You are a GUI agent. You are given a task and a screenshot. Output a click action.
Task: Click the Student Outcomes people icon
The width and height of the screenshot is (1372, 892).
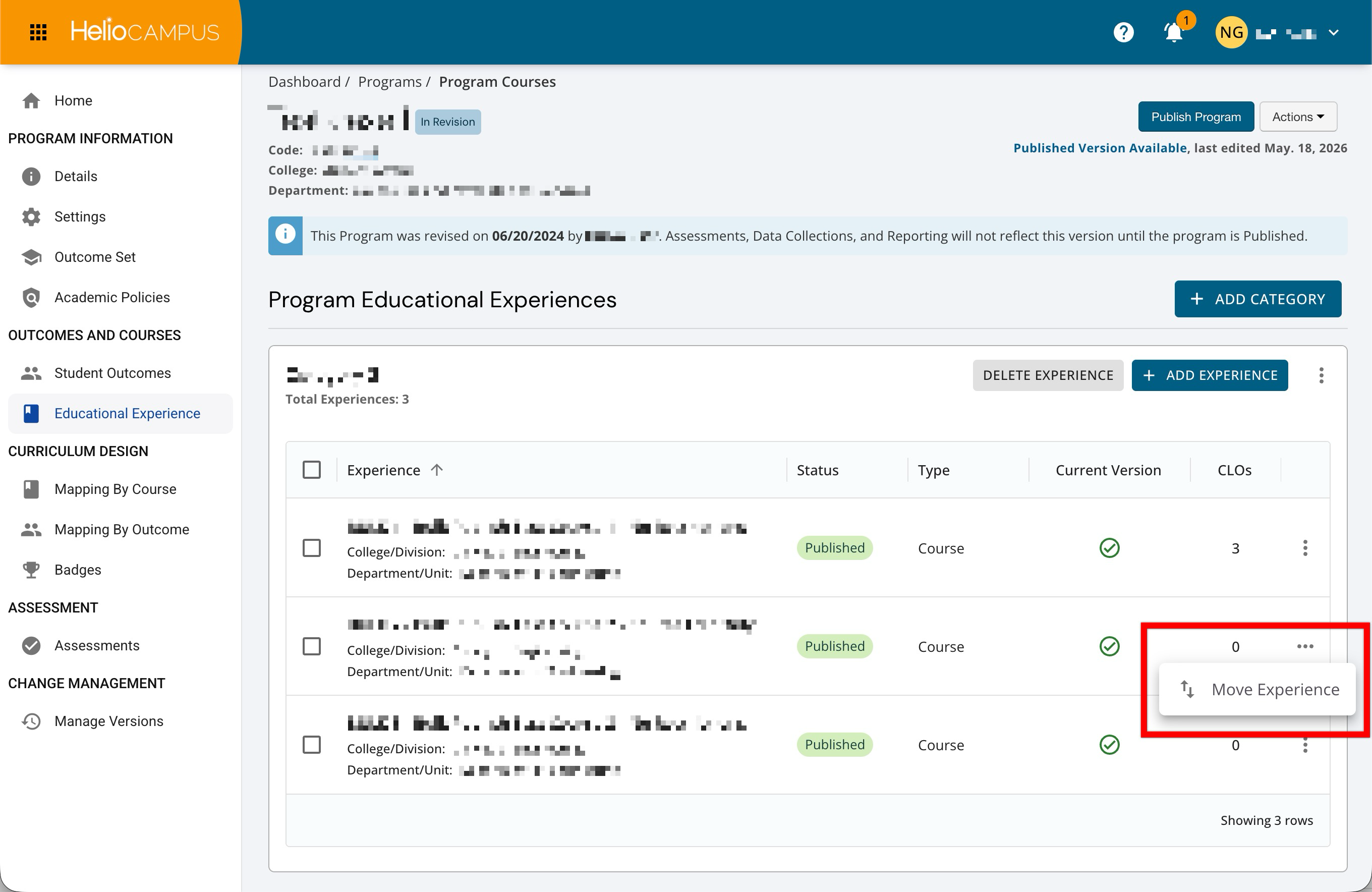31,373
